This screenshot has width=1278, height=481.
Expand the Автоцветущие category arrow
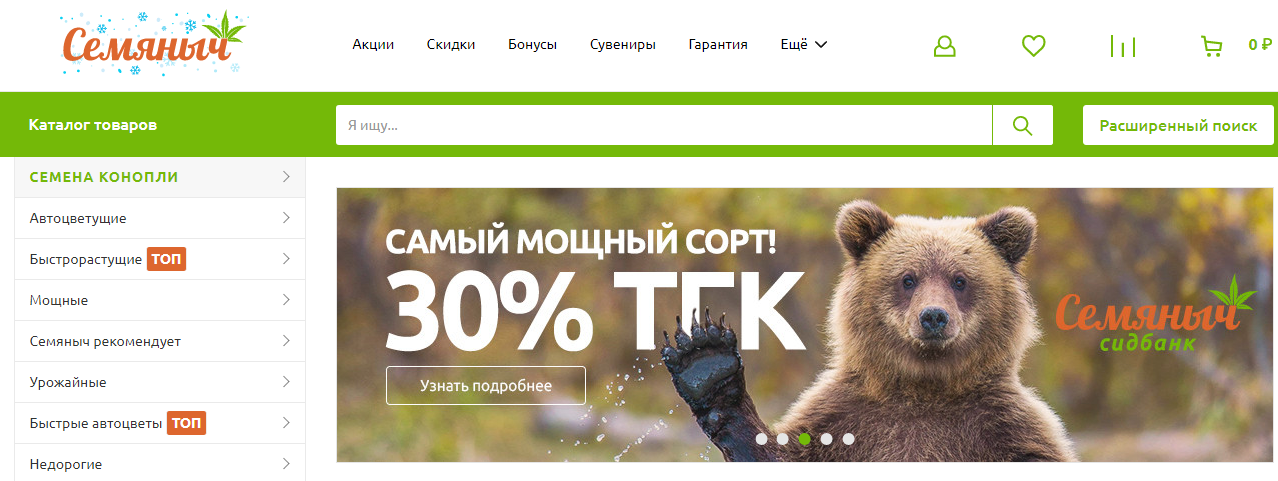(286, 218)
